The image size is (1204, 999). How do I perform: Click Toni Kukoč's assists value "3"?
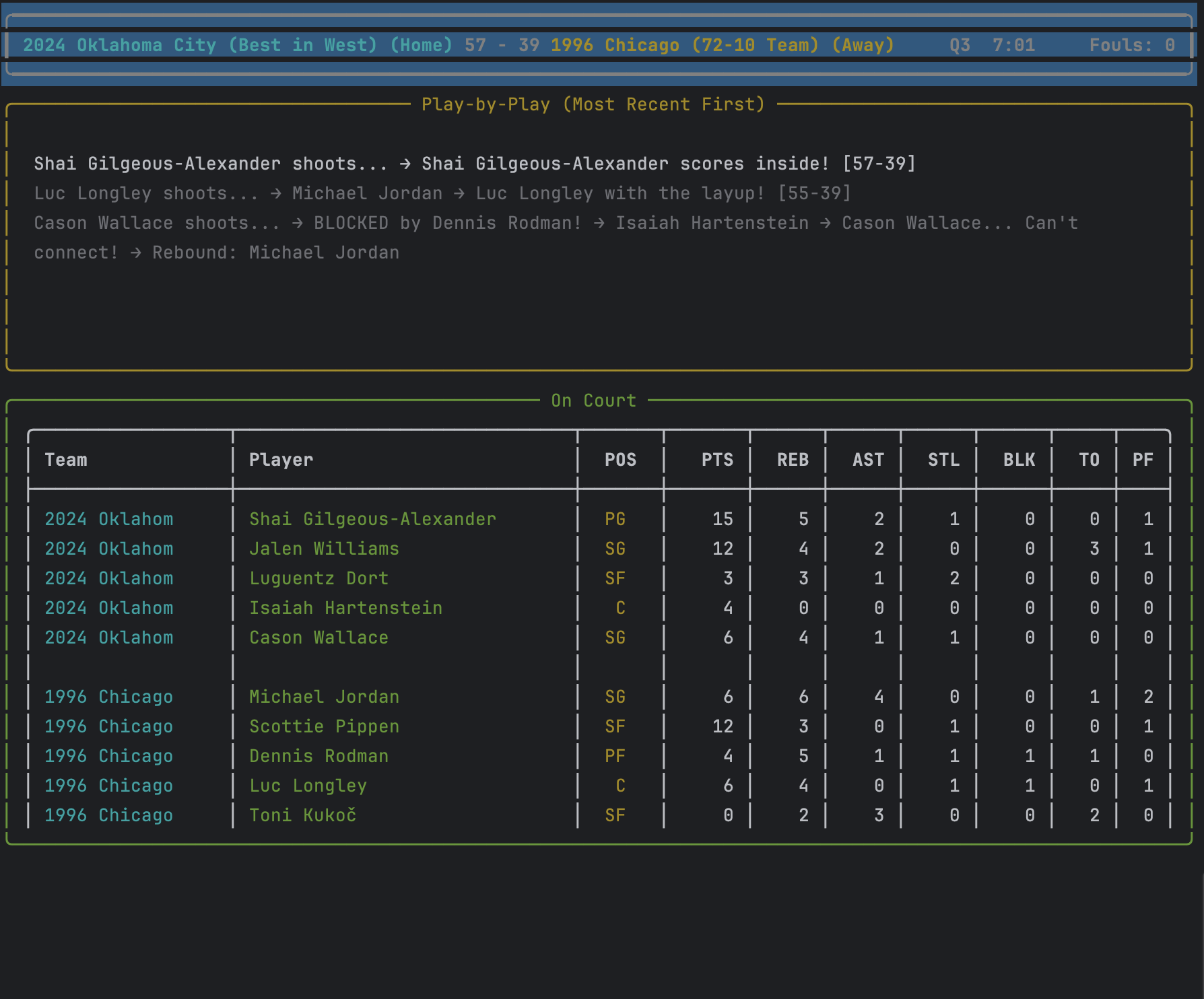pos(879,815)
